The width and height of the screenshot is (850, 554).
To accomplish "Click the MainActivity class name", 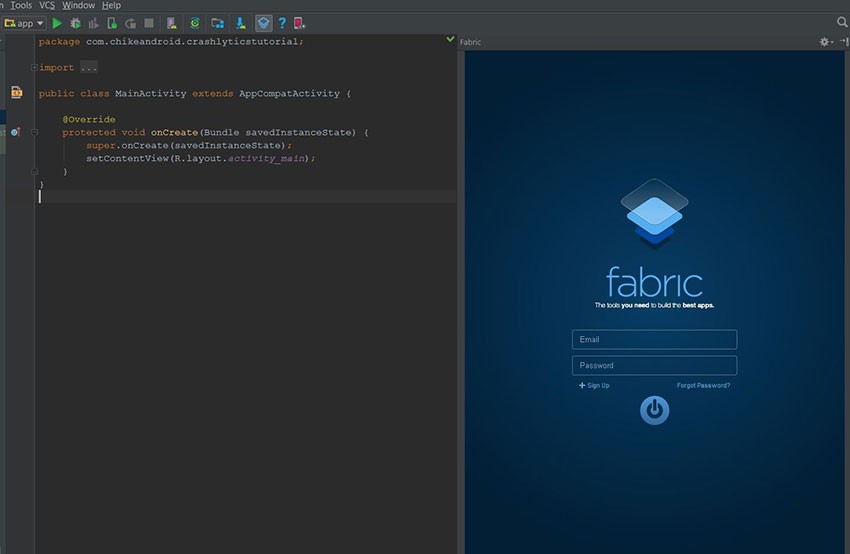I will click(x=151, y=93).
